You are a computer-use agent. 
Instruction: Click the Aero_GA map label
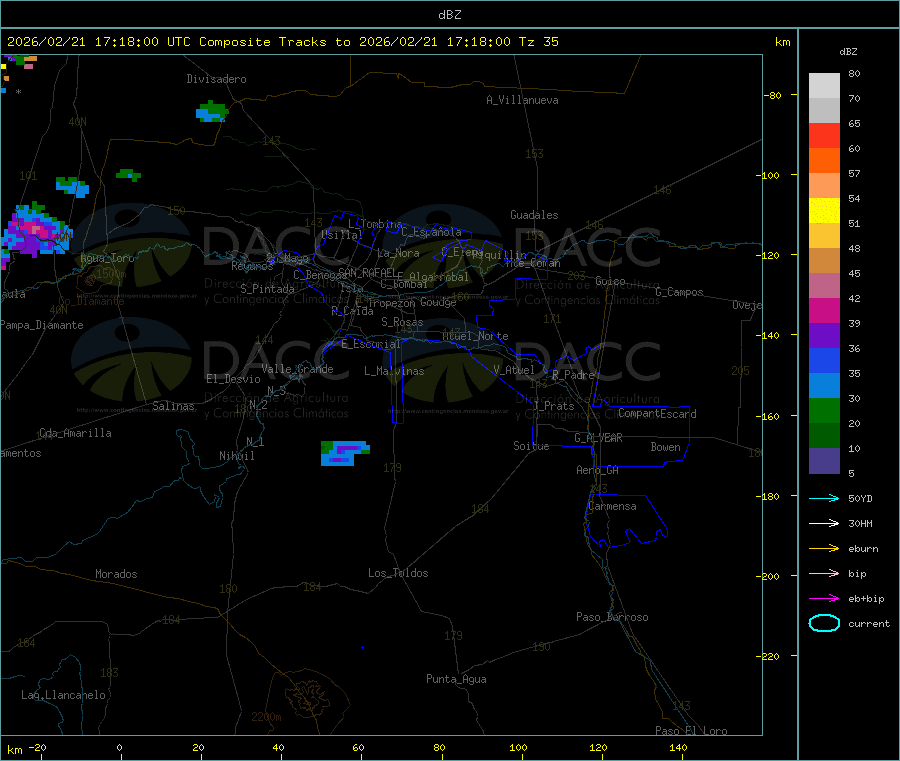598,470
